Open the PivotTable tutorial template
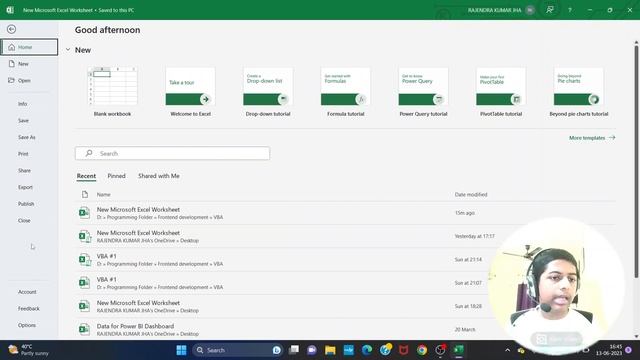The height and width of the screenshot is (360, 640). [x=501, y=91]
